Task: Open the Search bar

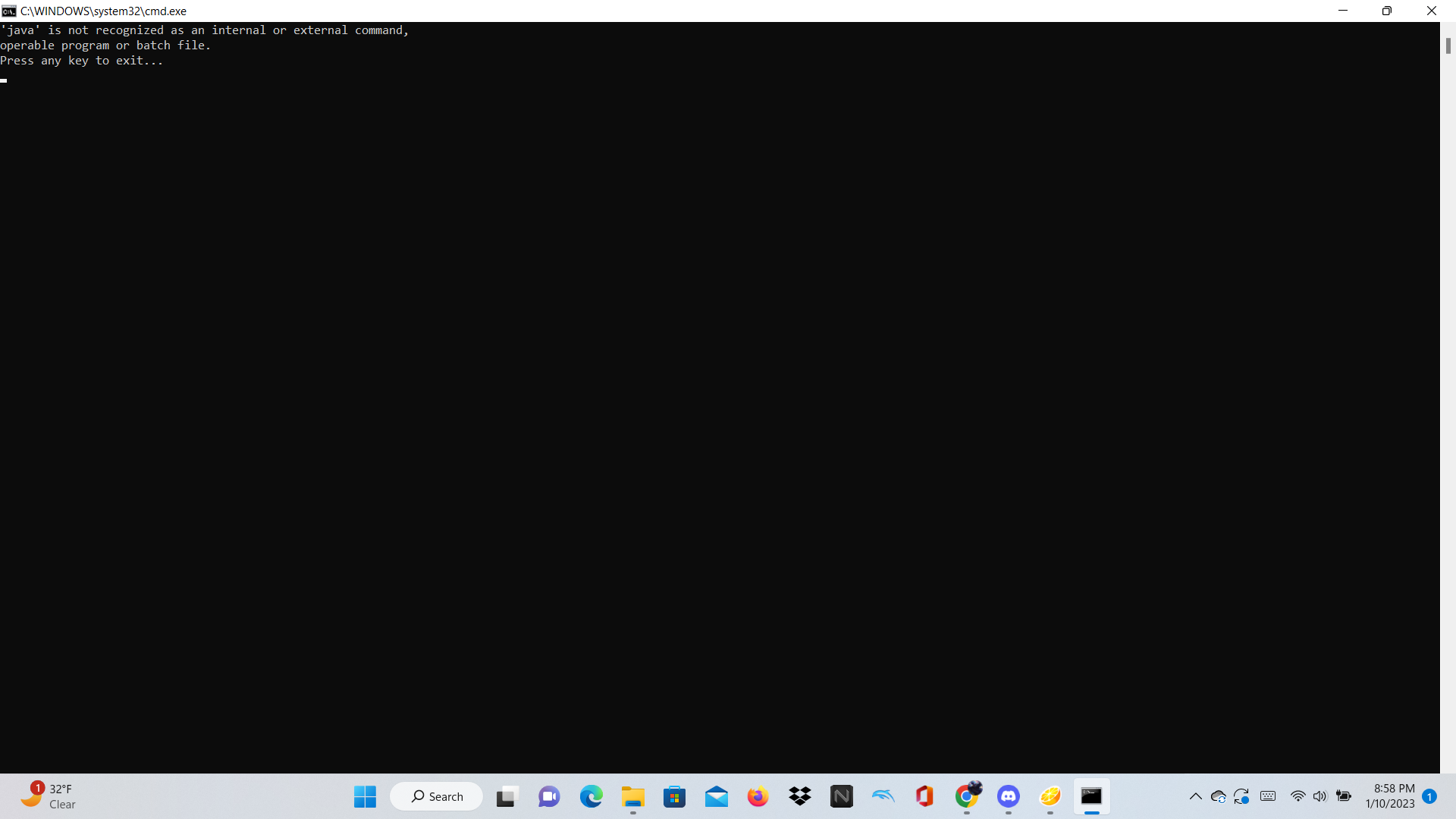Action: click(436, 796)
